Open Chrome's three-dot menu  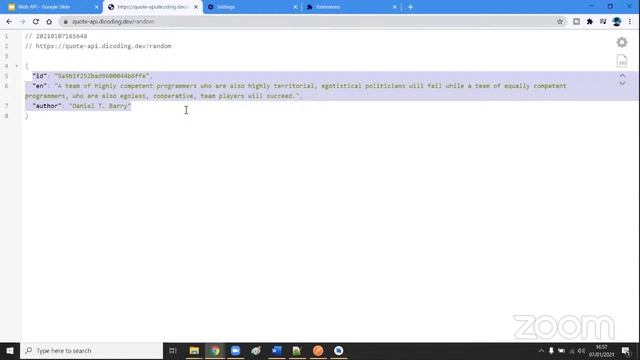click(630, 22)
